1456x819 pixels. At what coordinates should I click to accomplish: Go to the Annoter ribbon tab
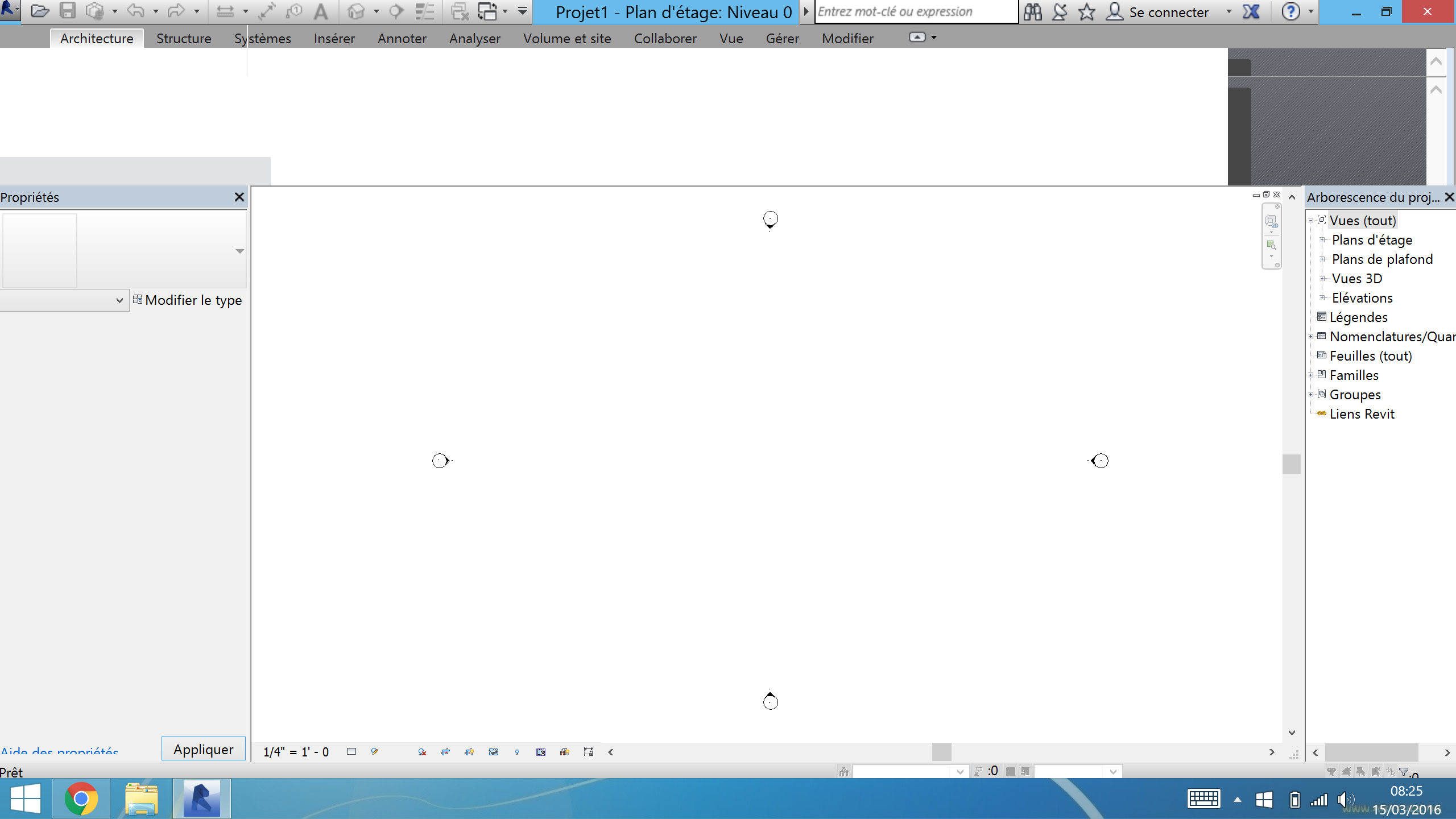pyautogui.click(x=402, y=38)
